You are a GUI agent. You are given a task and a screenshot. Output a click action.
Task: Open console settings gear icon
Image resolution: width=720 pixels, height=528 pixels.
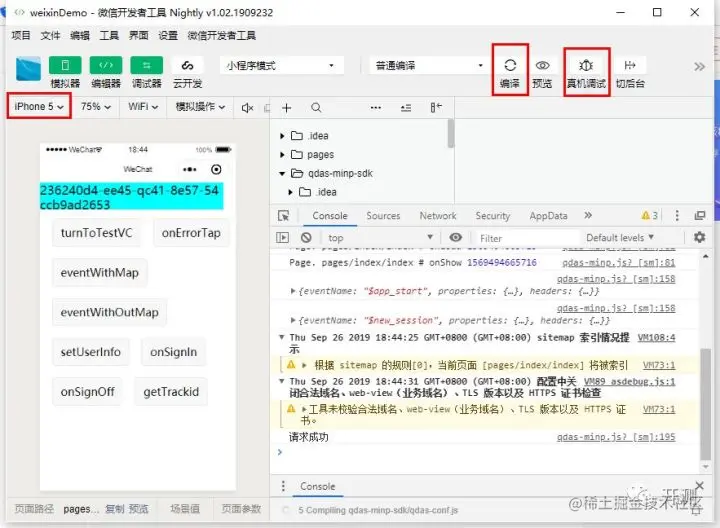pyautogui.click(x=699, y=237)
